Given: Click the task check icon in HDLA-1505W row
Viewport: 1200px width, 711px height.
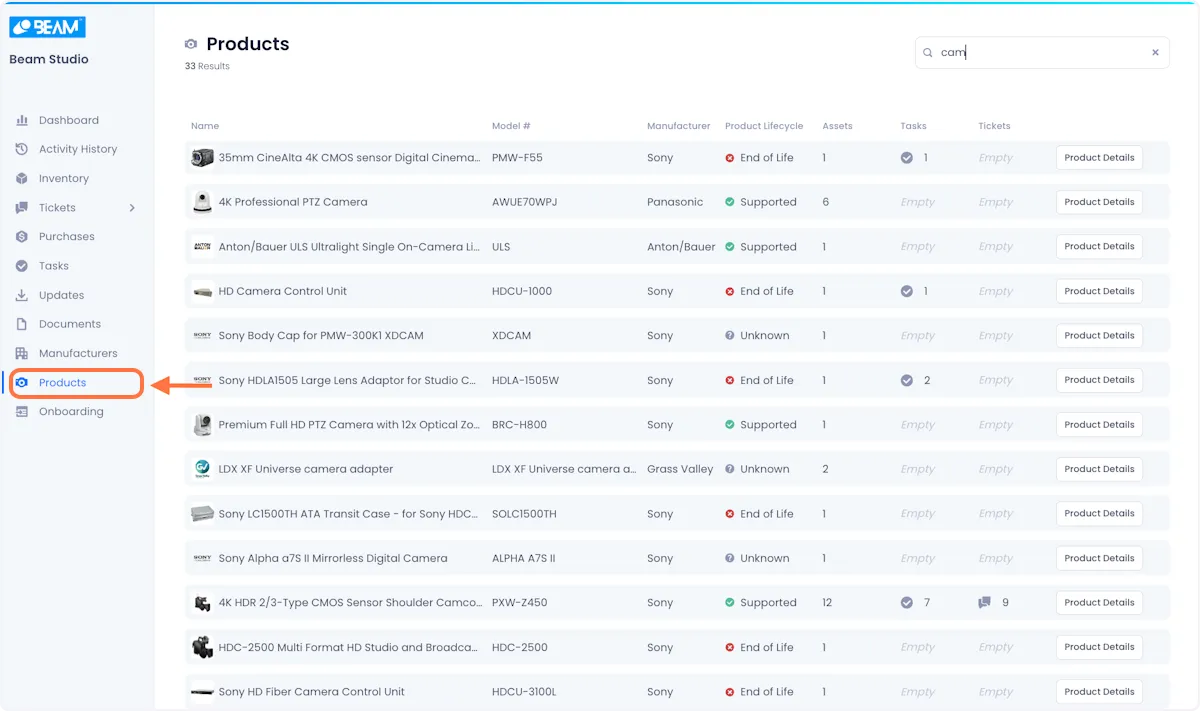Looking at the screenshot, I should coord(907,380).
